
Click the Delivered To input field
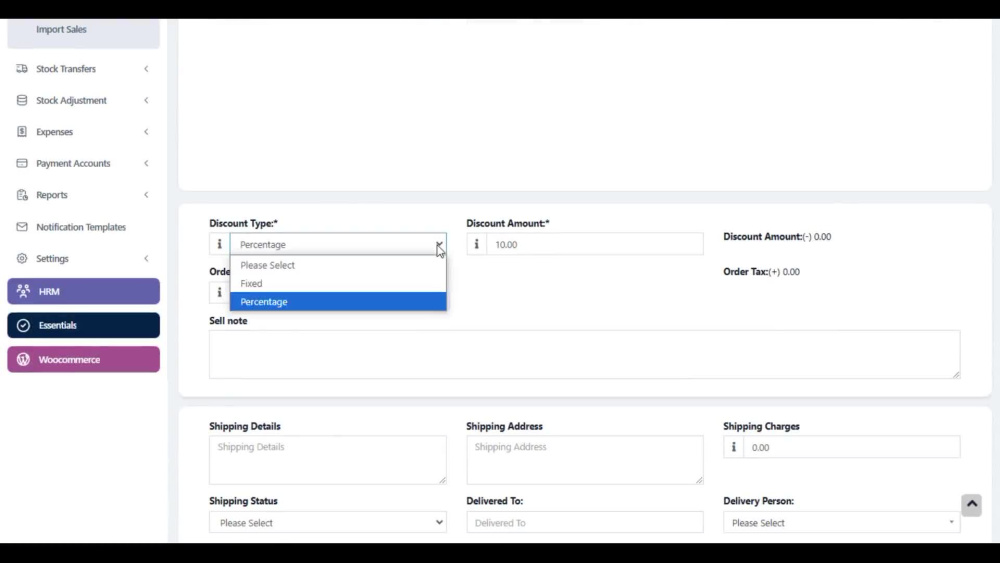584,522
